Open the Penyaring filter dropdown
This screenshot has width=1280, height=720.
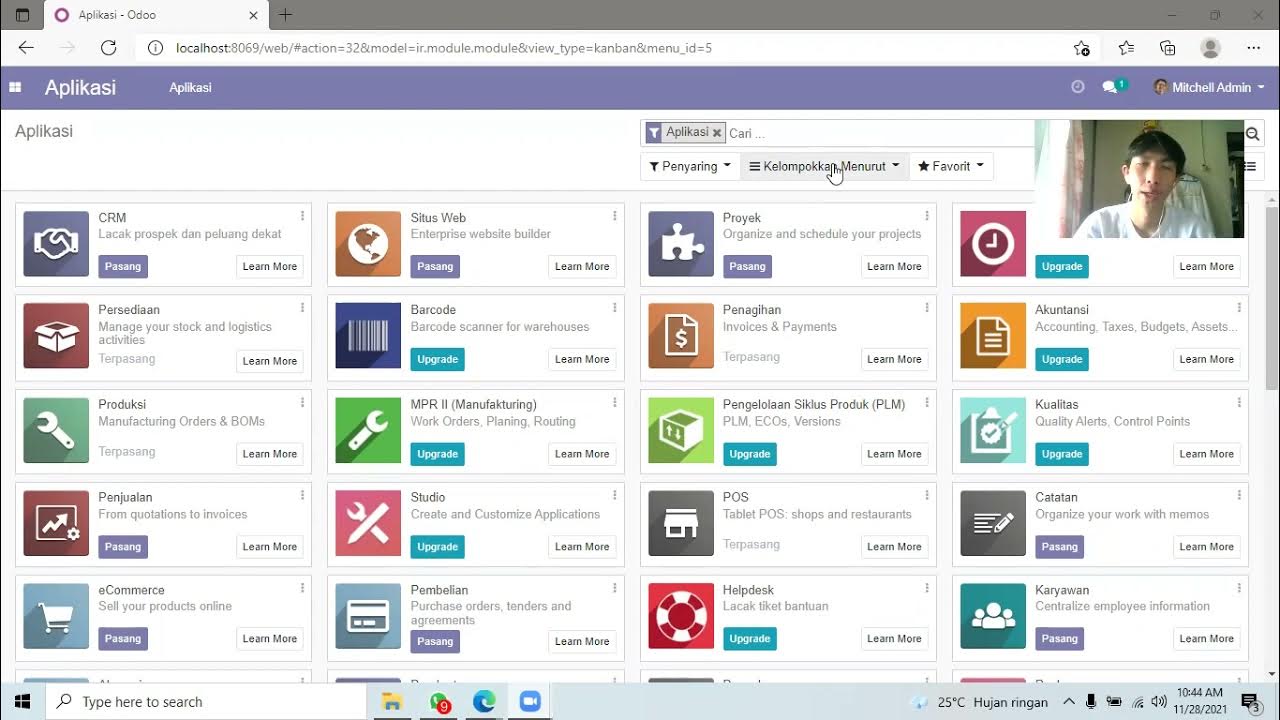pos(690,166)
